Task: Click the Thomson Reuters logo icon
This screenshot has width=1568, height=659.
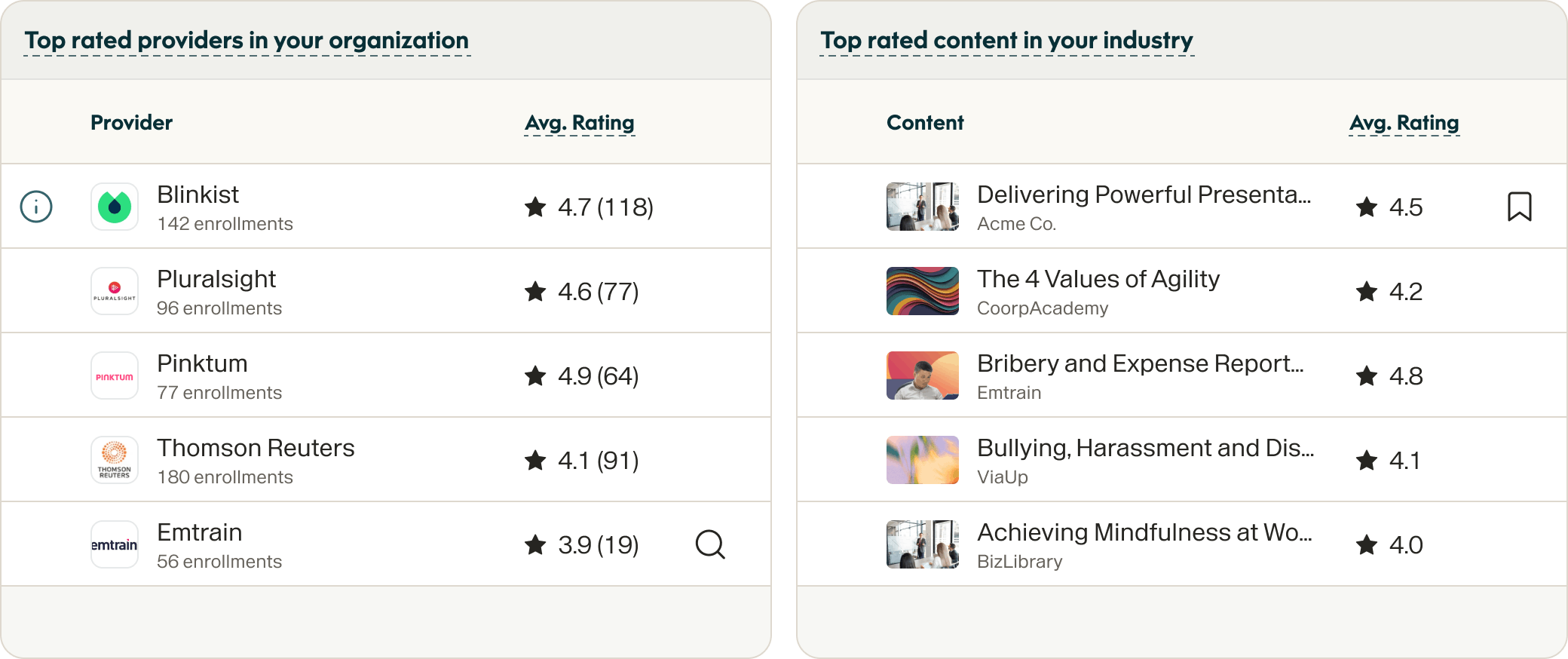Action: click(x=115, y=460)
